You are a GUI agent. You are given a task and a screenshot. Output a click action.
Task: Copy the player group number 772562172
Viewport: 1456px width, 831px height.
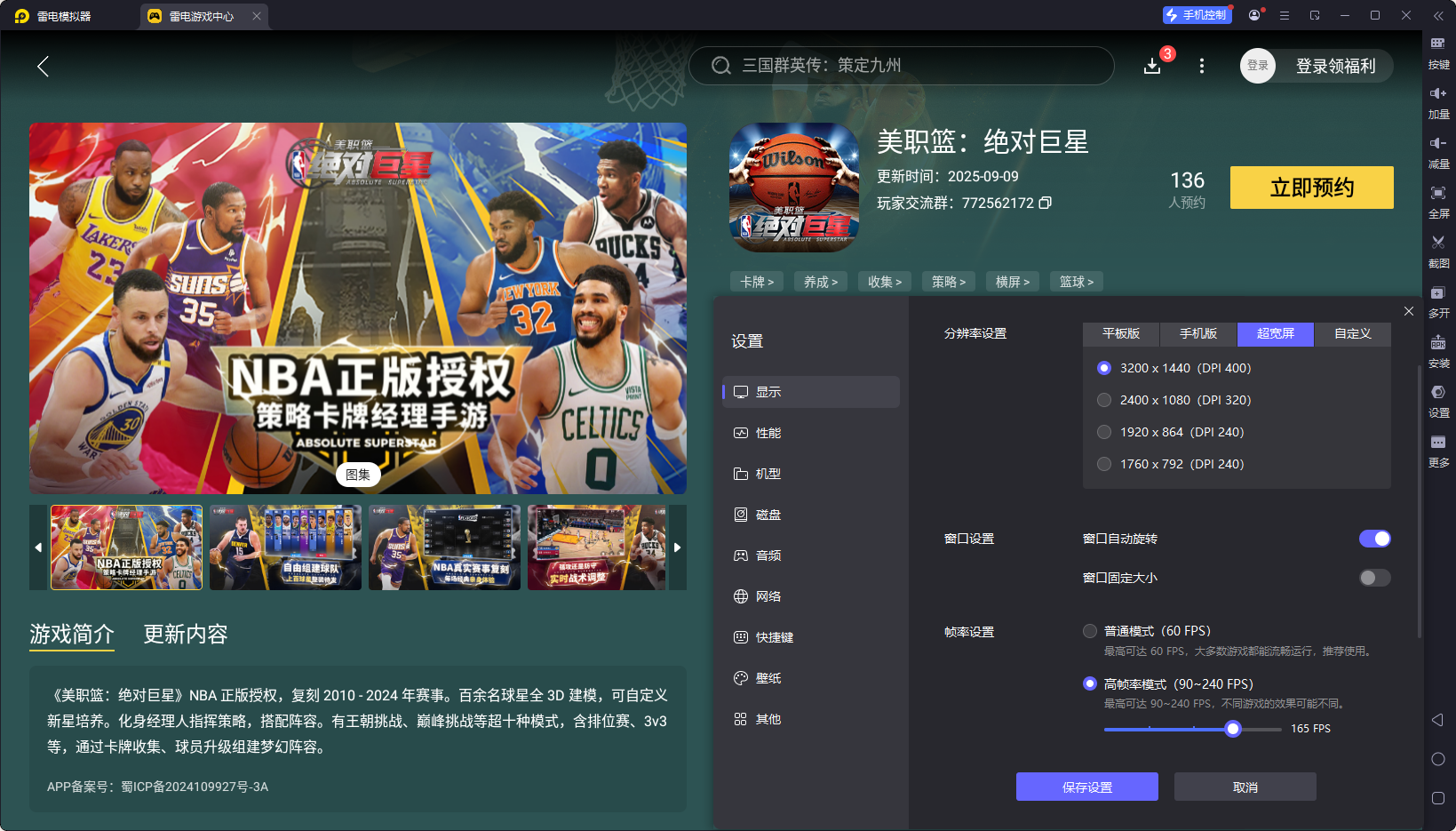click(x=1046, y=203)
